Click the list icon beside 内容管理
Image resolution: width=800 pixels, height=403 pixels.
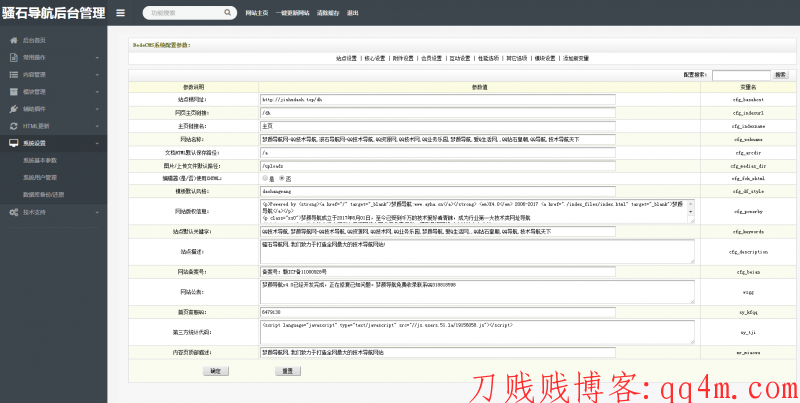coord(14,74)
